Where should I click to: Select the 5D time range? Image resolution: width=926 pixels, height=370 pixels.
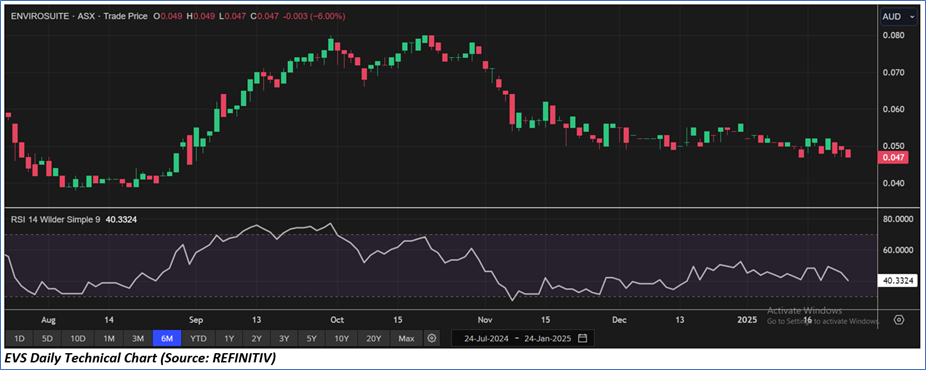tap(47, 339)
